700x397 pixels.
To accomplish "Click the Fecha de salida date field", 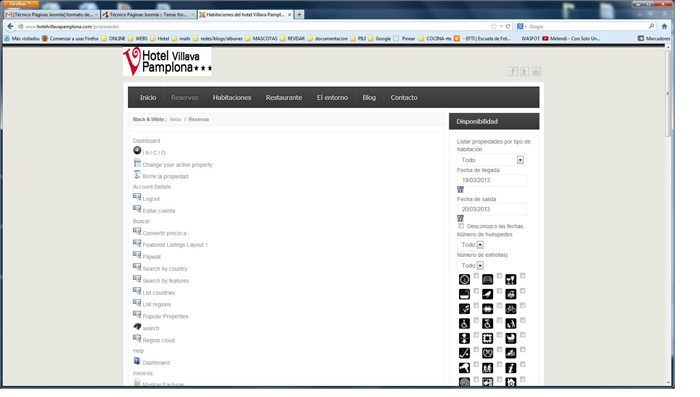I will (x=492, y=209).
